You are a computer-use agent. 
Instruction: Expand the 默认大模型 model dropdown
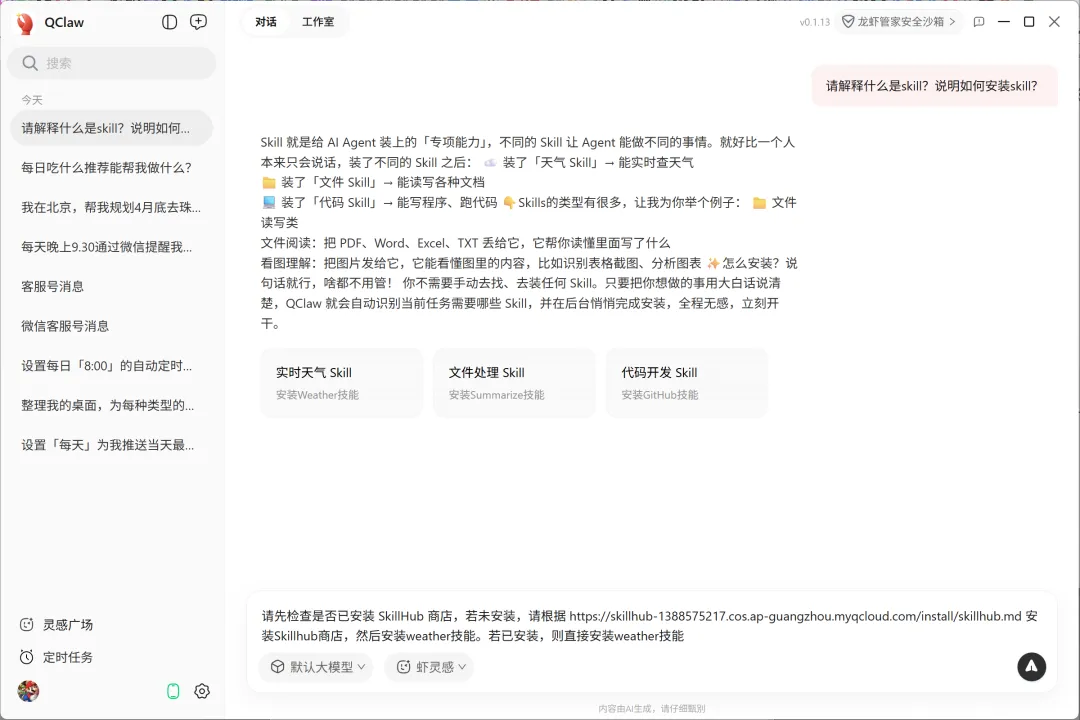coord(317,667)
